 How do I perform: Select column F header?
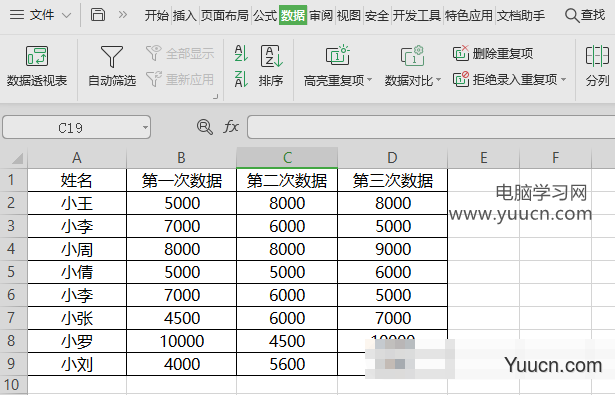[555, 158]
